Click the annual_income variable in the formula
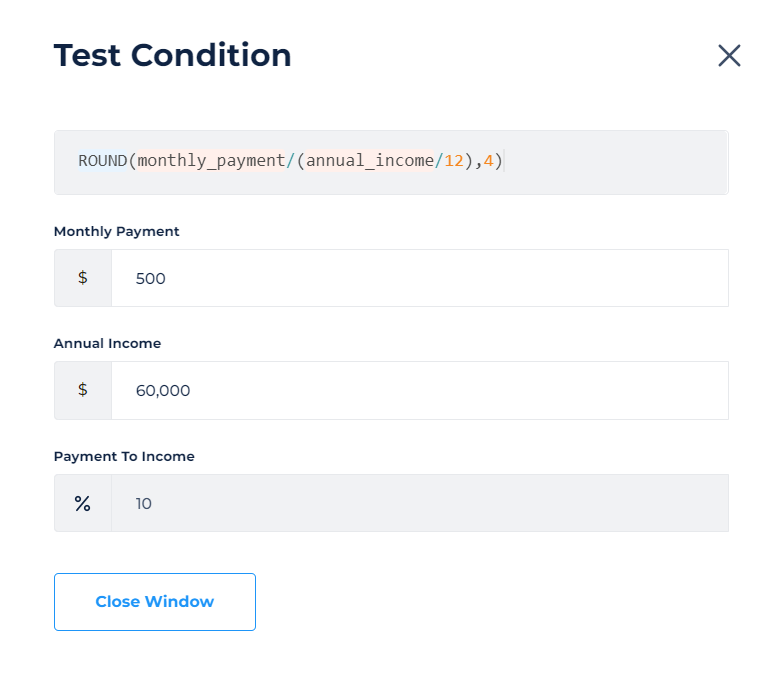The width and height of the screenshot is (780, 680). tap(368, 161)
